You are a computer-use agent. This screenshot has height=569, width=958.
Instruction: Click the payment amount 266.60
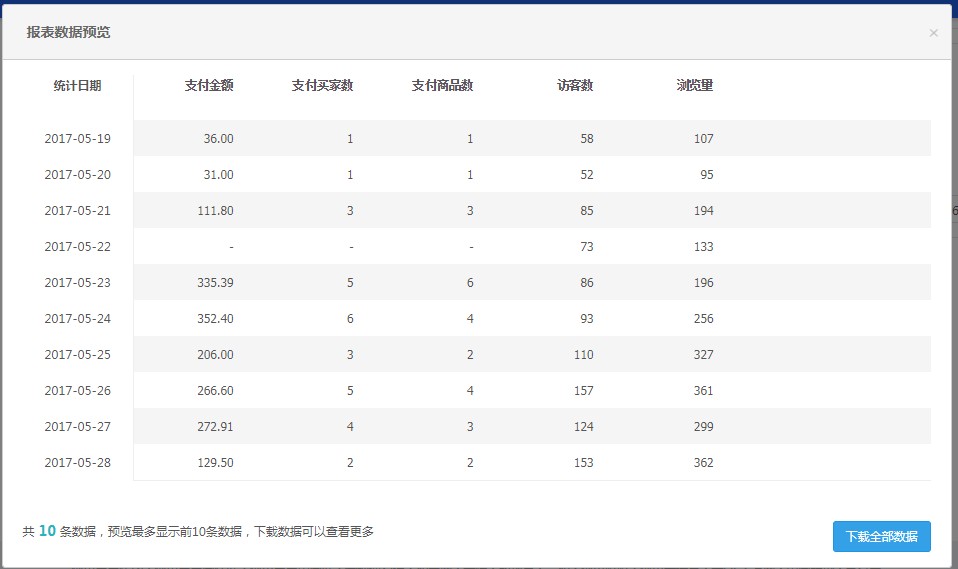pos(215,391)
